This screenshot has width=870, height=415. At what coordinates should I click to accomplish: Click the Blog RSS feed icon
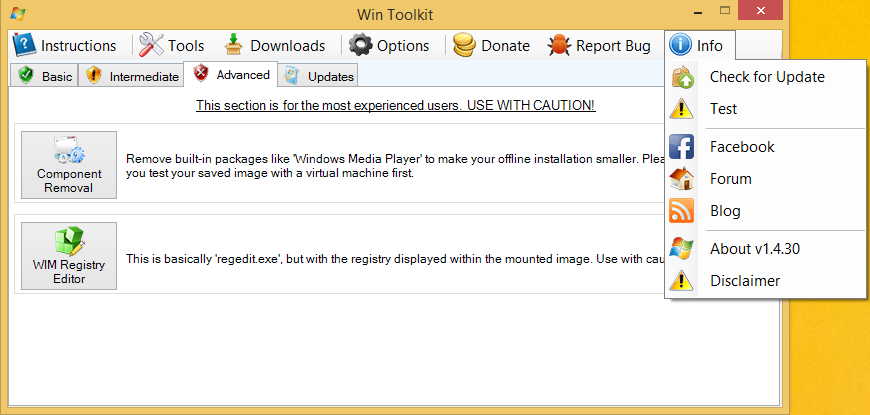681,211
